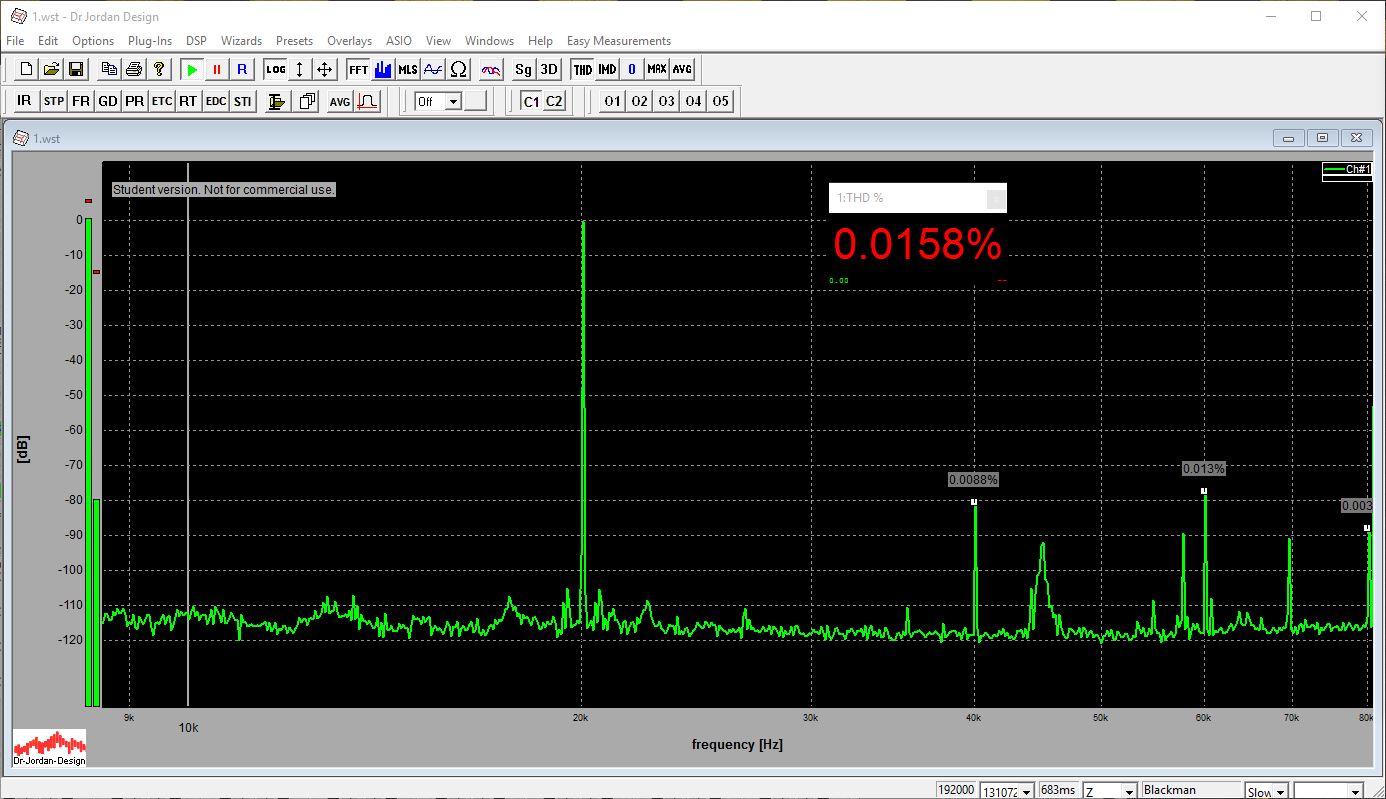Toggle MAX peak hold button
This screenshot has height=799, width=1386.
coord(657,69)
